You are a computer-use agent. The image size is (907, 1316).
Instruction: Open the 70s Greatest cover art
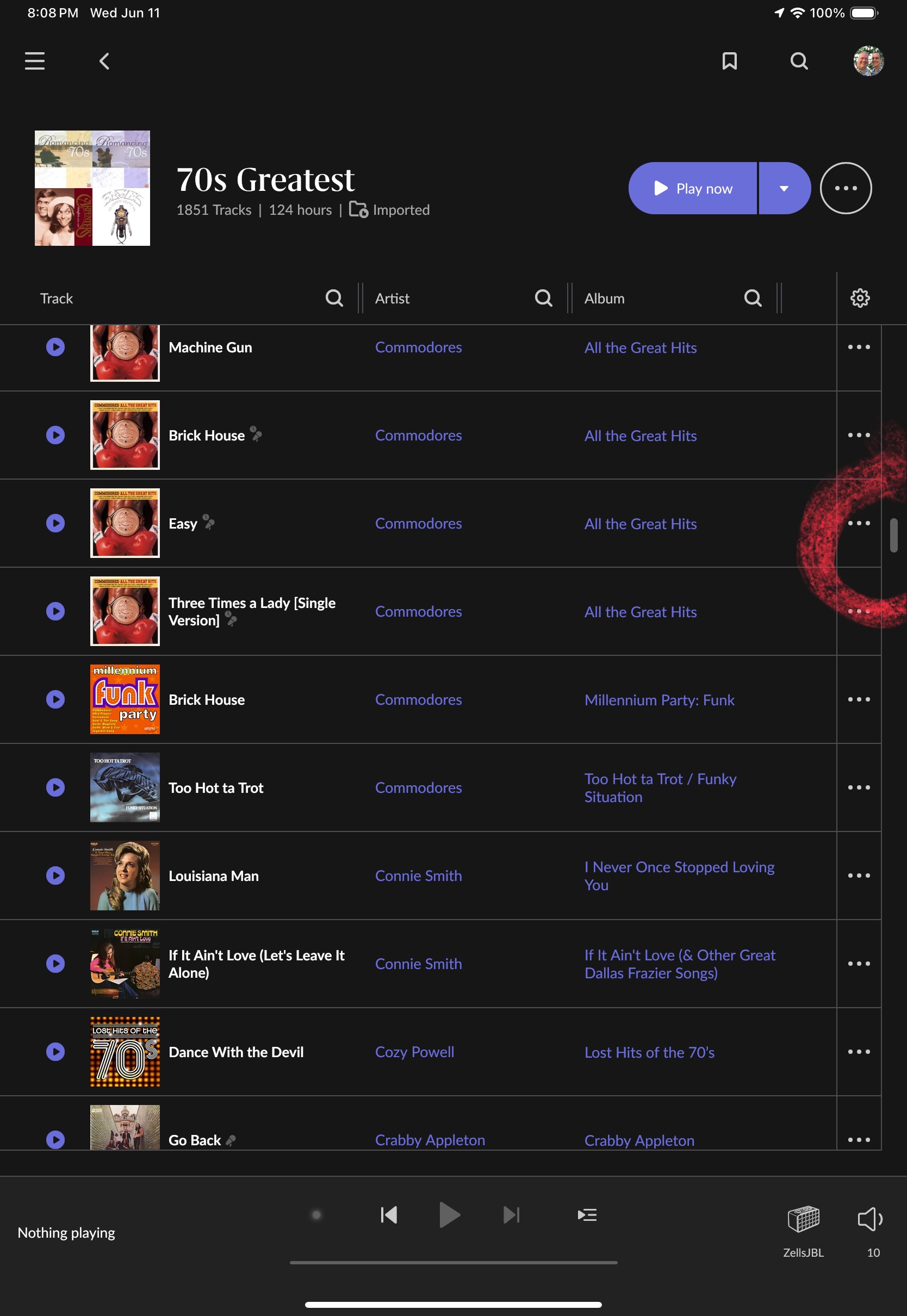92,188
